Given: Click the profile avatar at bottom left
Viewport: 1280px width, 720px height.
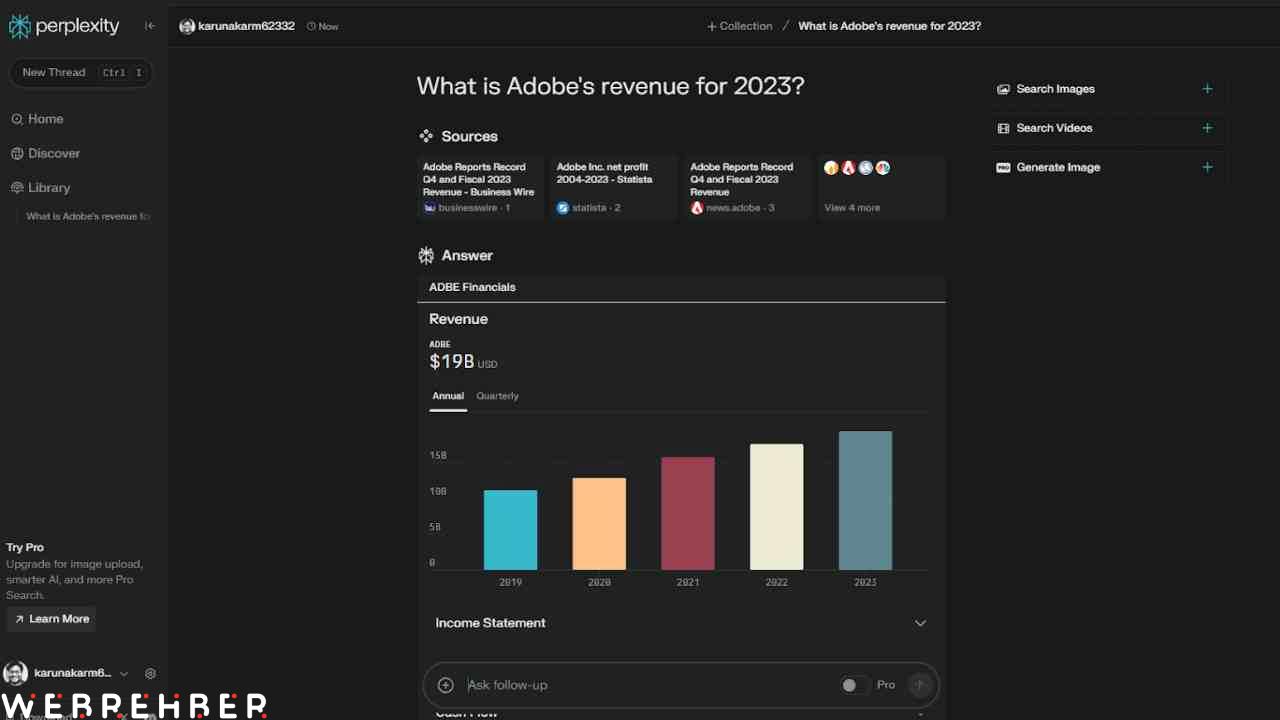Looking at the screenshot, I should (x=15, y=674).
